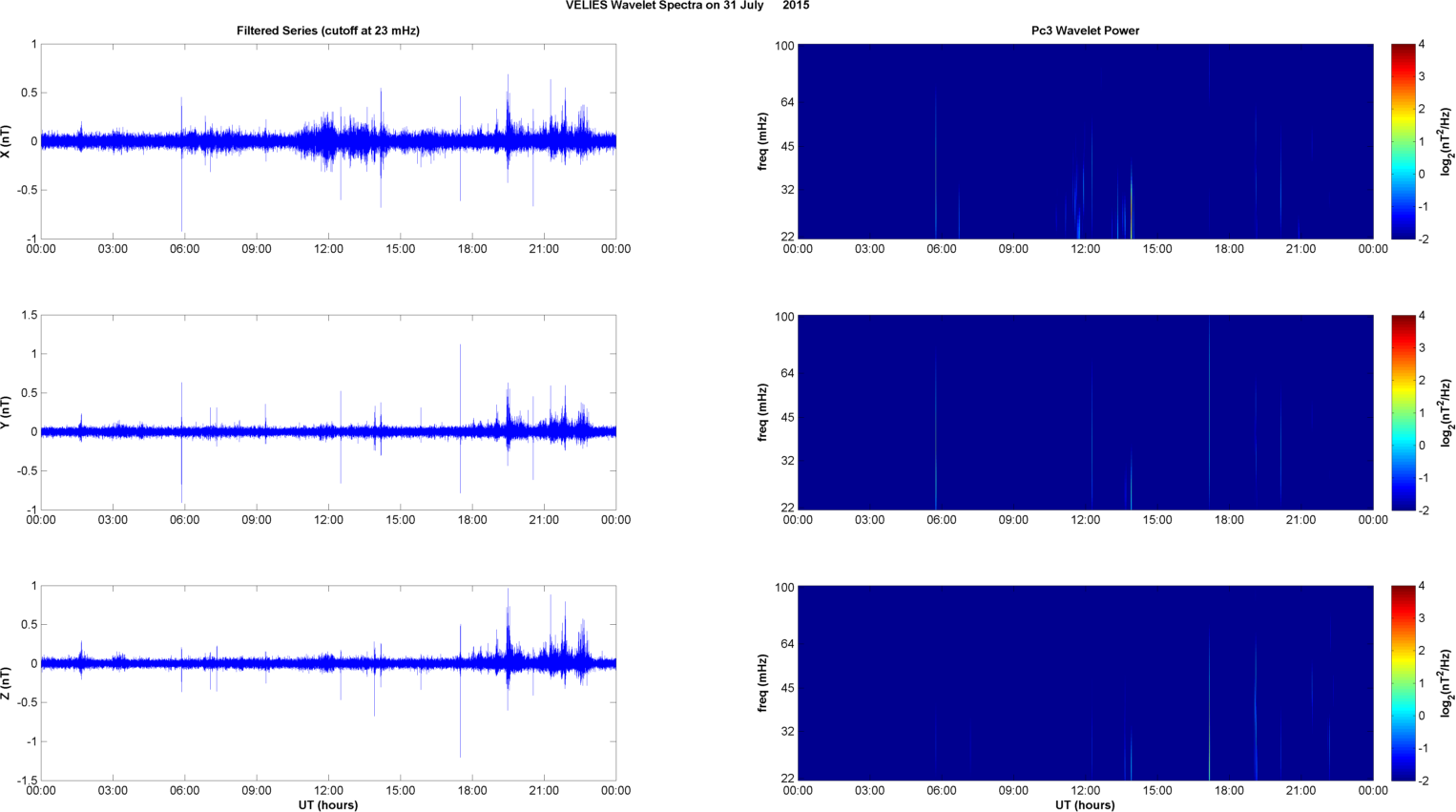1456x812 pixels.
Task: Click 06:00 tick under the Z series plot
Action: 184,791
